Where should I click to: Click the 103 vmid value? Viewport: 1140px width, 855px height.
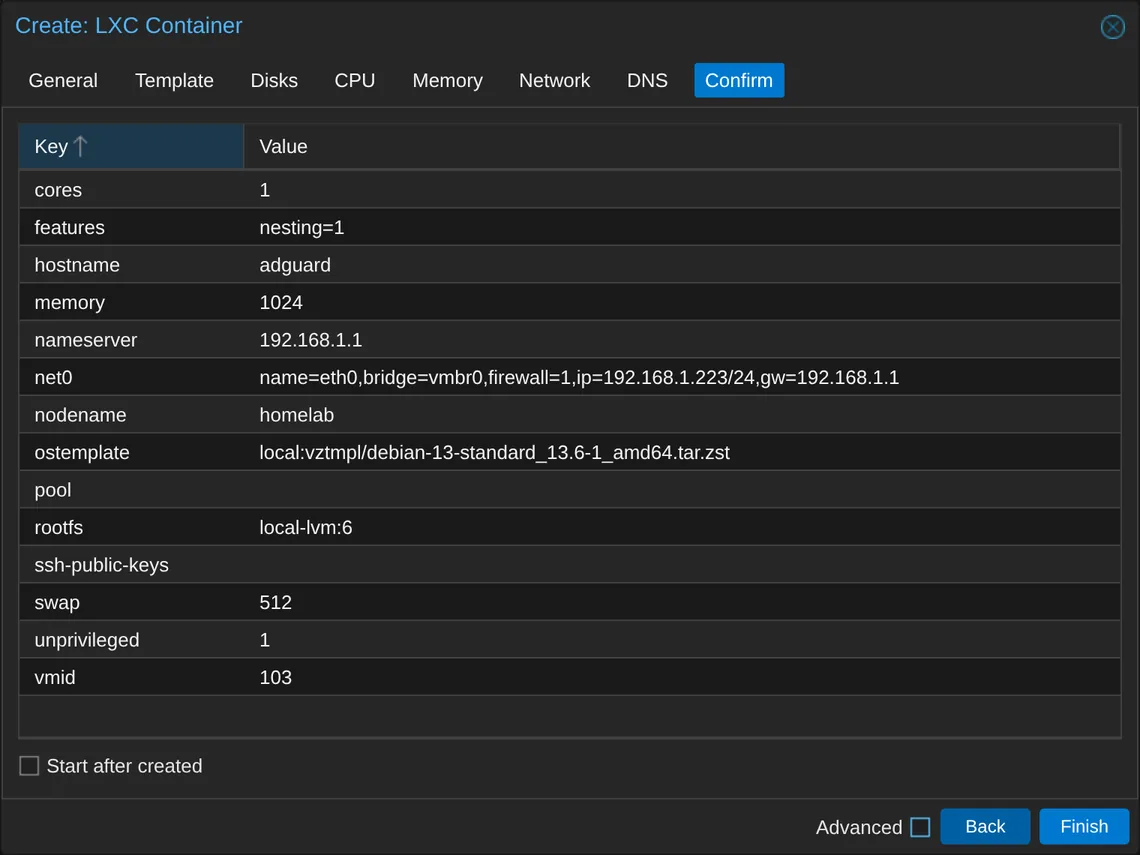[x=276, y=678]
